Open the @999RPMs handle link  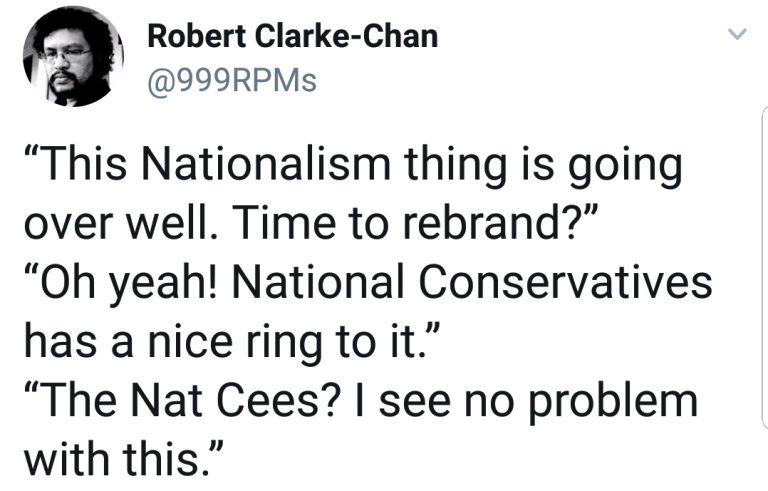231,80
